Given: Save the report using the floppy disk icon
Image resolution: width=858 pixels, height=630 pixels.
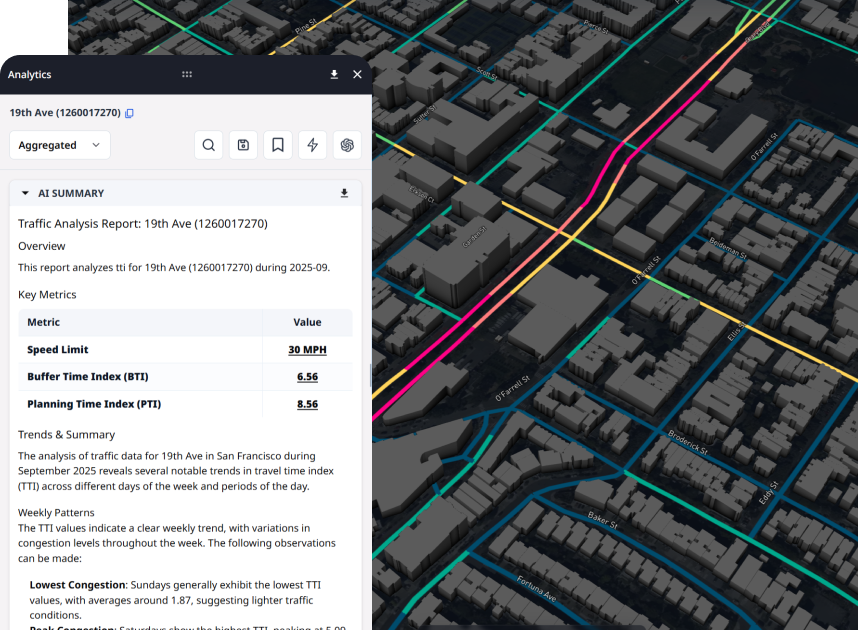Looking at the screenshot, I should click(x=243, y=145).
